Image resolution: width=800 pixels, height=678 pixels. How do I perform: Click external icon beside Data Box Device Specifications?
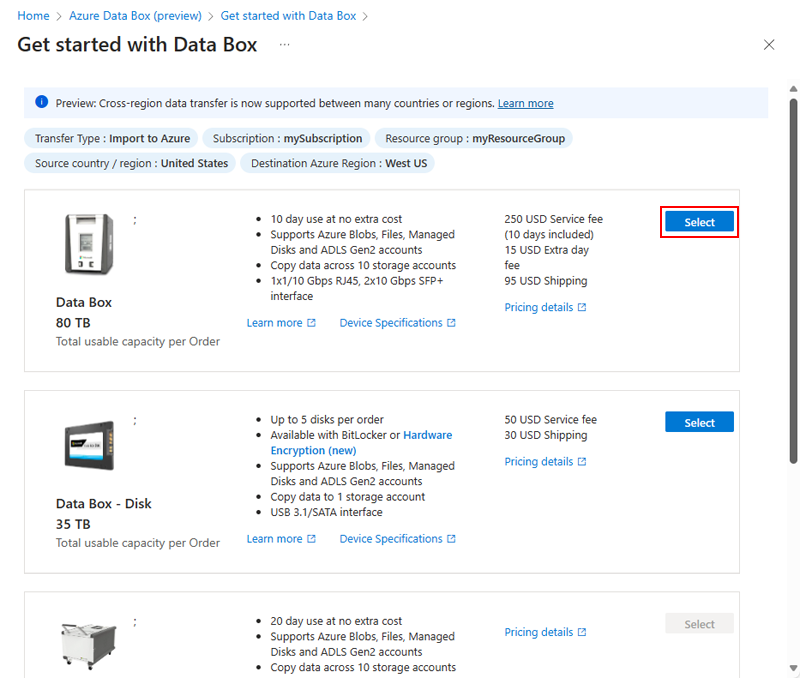(x=452, y=323)
